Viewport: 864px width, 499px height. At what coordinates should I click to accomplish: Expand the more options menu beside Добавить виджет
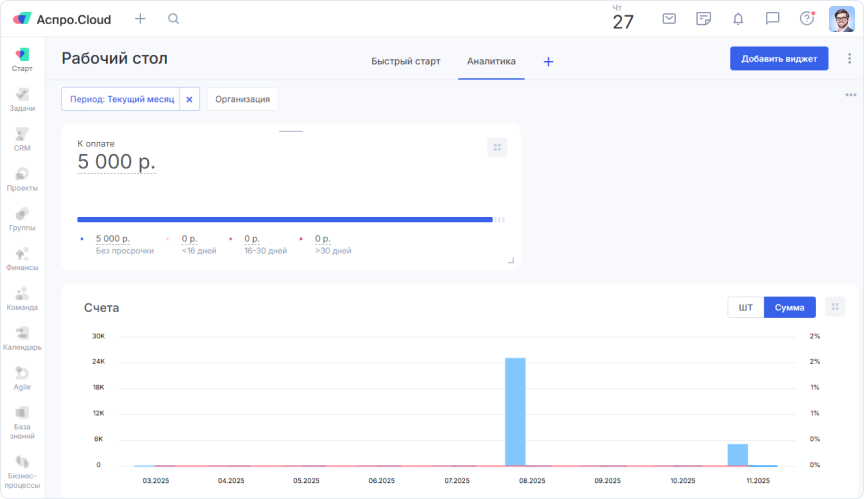pos(849,59)
